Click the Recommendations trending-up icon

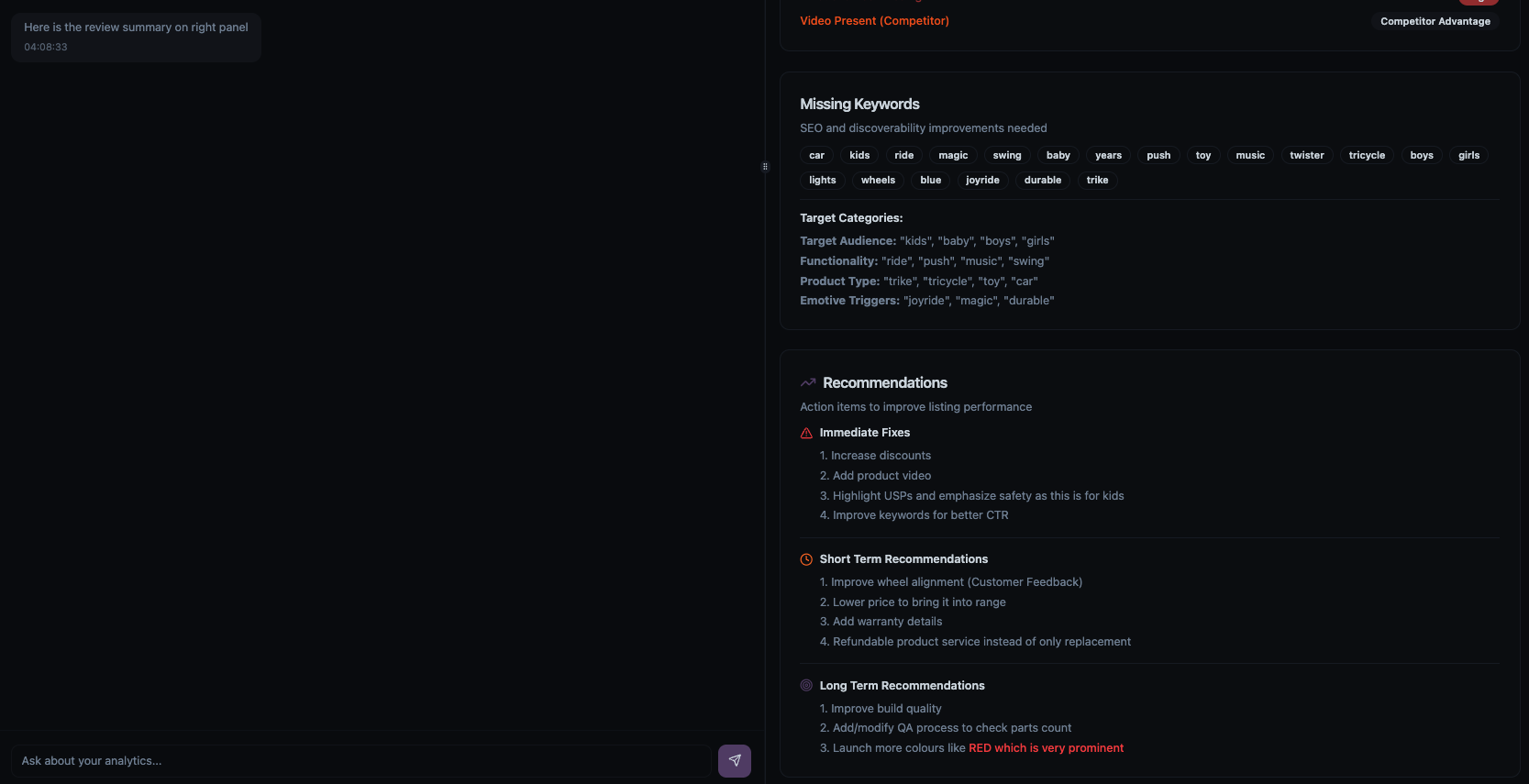pyautogui.click(x=808, y=382)
